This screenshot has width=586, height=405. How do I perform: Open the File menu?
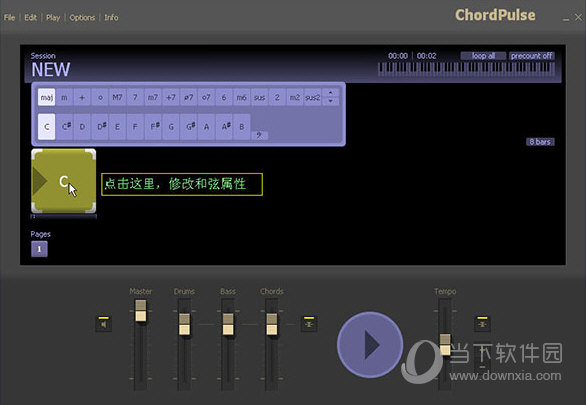(x=9, y=18)
